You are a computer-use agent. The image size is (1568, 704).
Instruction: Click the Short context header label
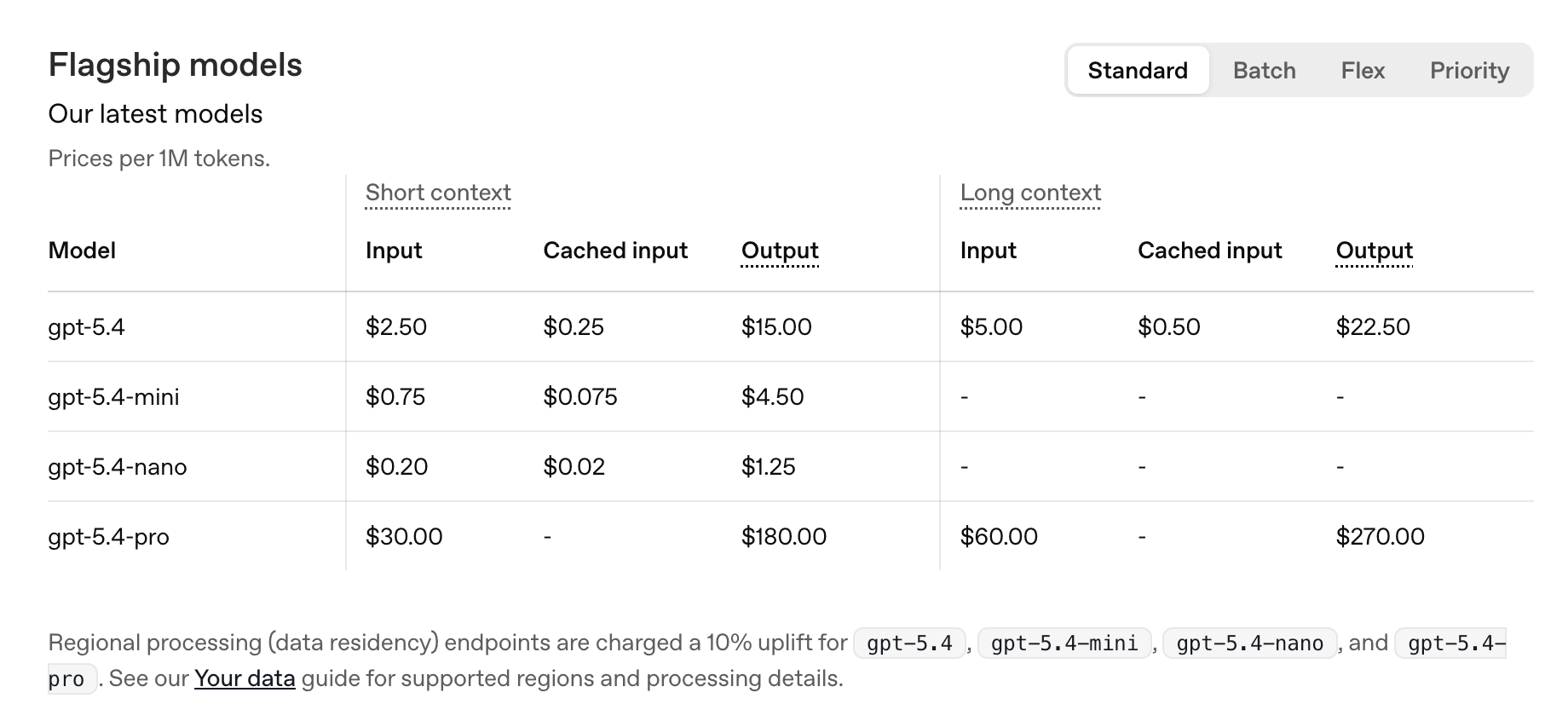click(438, 193)
